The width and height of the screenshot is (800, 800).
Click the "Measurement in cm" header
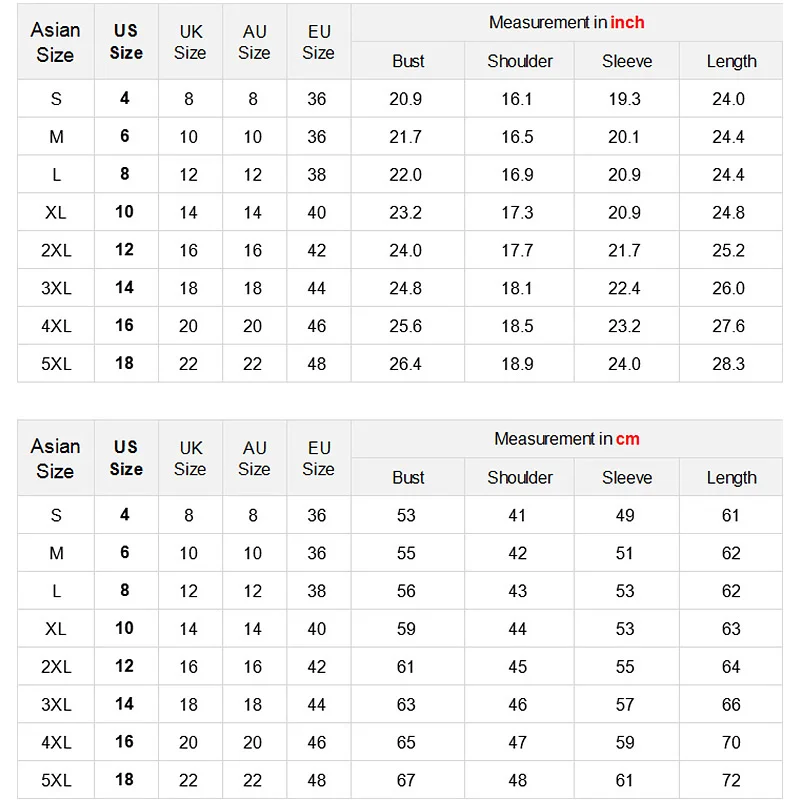point(566,439)
